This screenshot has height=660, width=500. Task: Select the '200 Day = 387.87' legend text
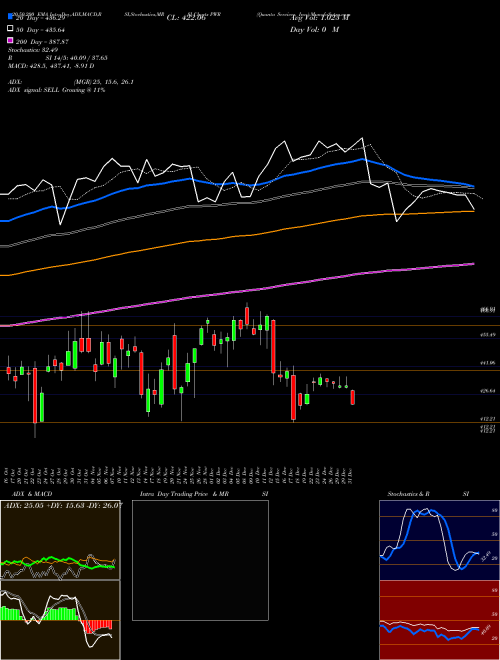coord(42,42)
